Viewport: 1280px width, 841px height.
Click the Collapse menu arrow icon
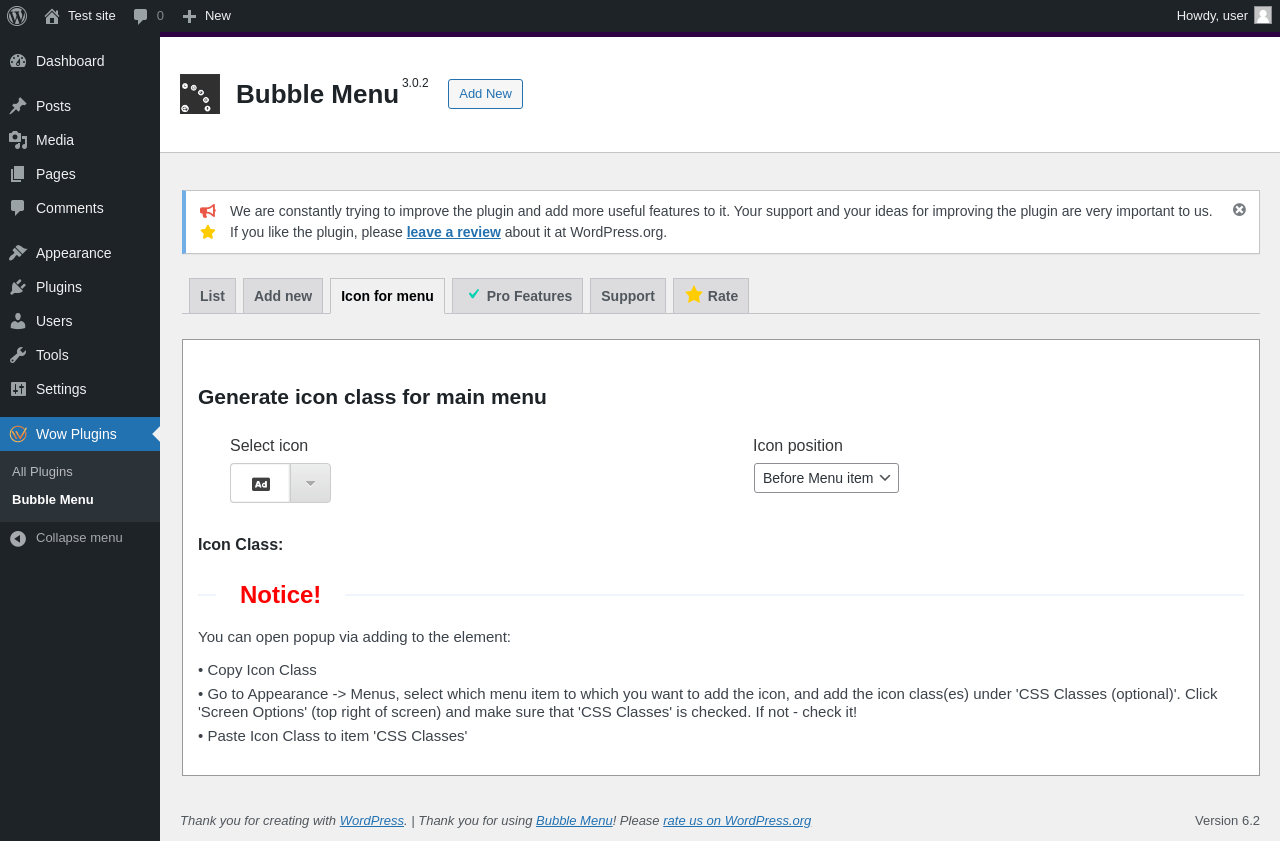pyautogui.click(x=18, y=538)
